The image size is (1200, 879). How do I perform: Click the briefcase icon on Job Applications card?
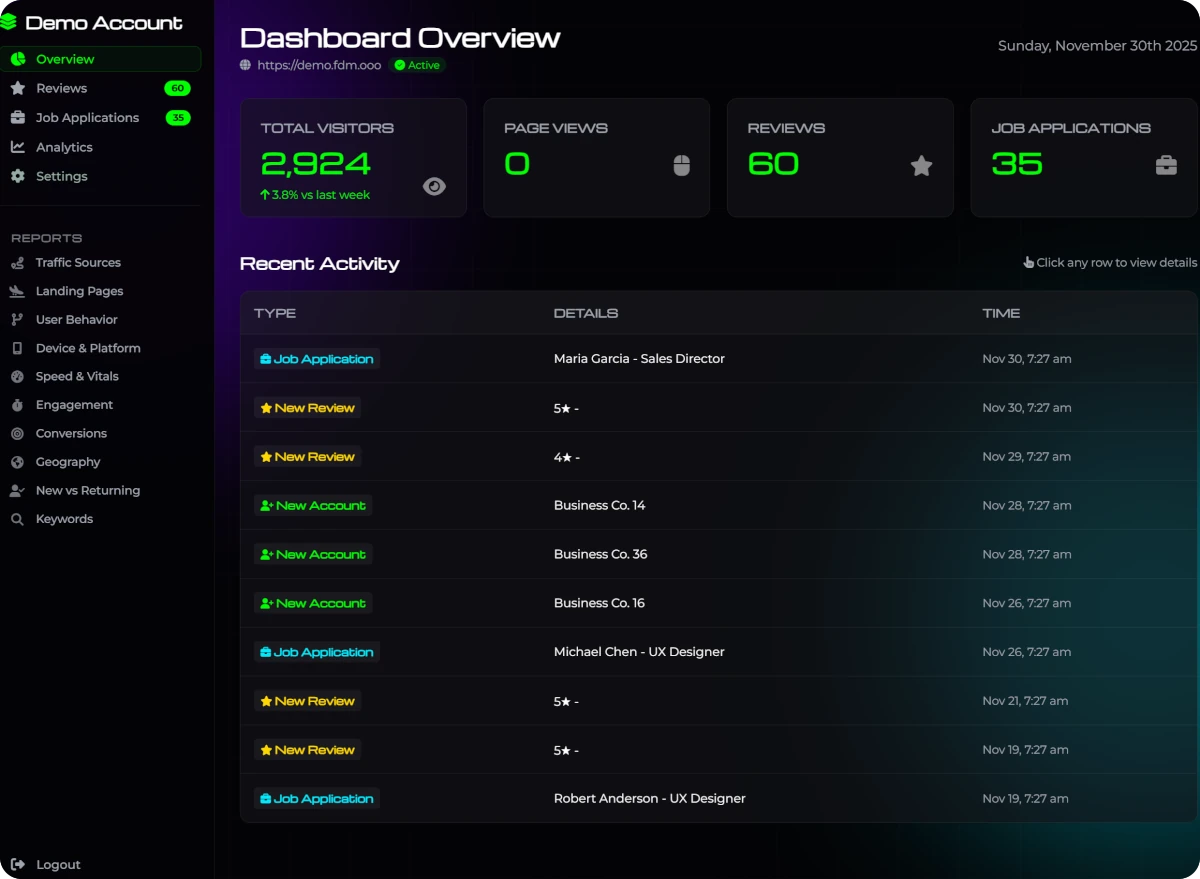[x=1166, y=166]
